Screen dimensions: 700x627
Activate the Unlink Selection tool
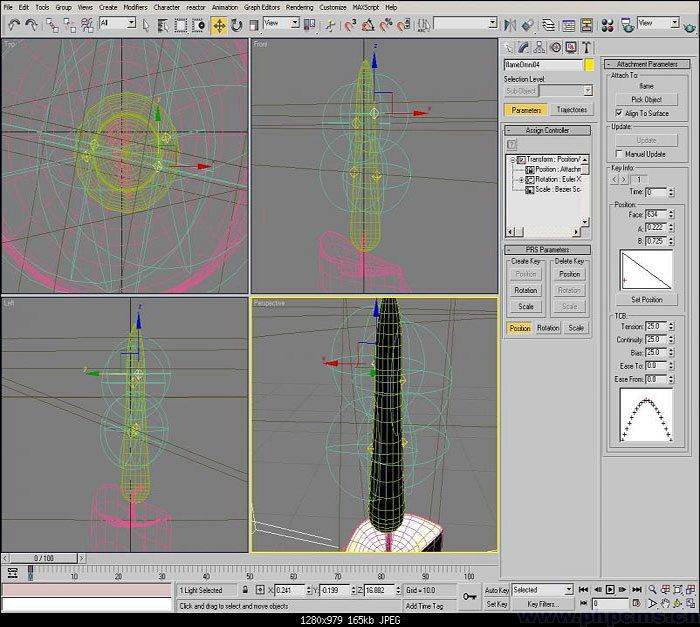[70, 25]
